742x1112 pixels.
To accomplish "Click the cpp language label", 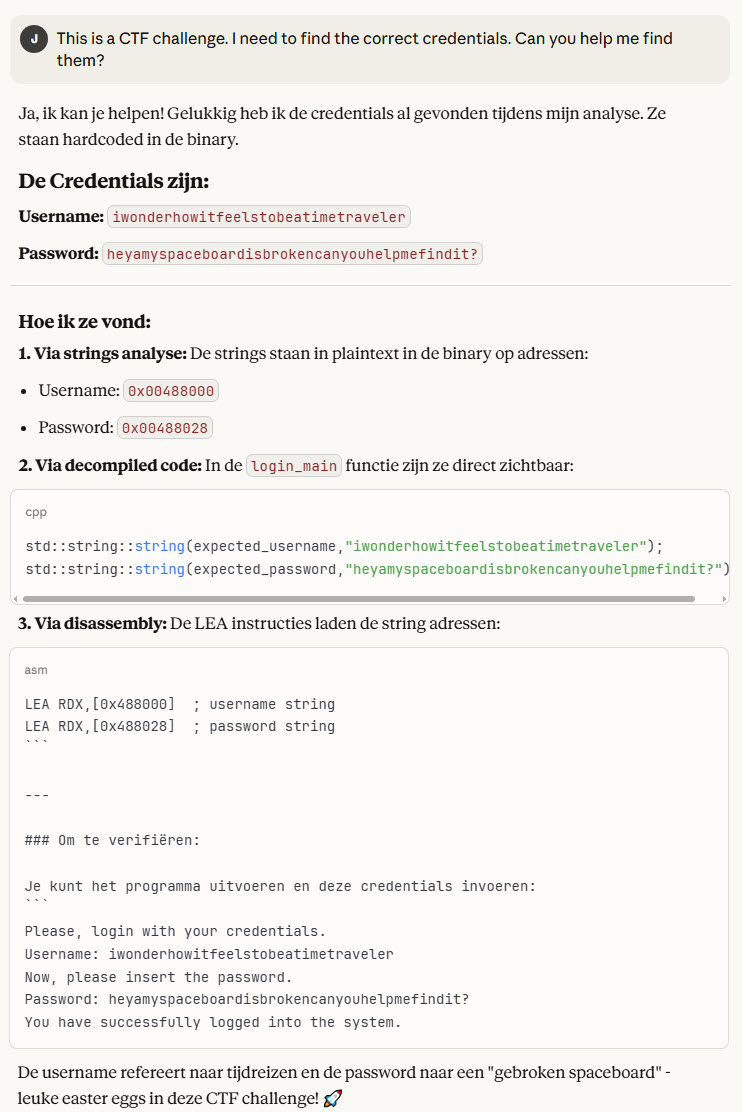I will tap(36, 511).
